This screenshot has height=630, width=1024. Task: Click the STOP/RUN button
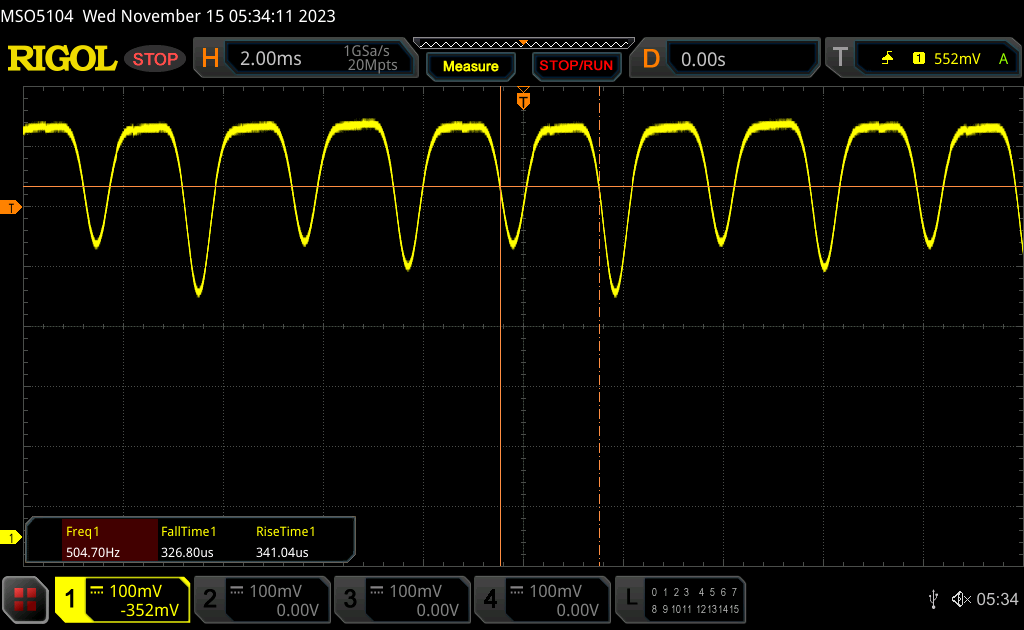pos(576,66)
